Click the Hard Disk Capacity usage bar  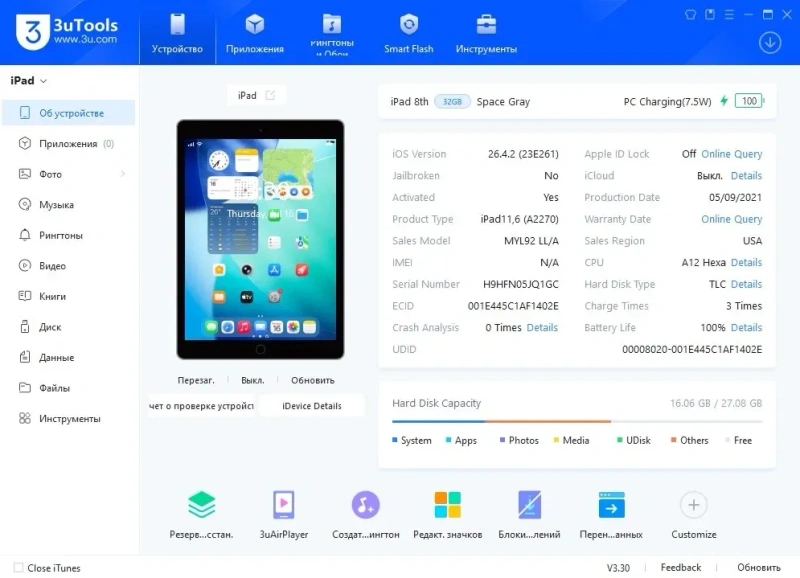[x=577, y=421]
